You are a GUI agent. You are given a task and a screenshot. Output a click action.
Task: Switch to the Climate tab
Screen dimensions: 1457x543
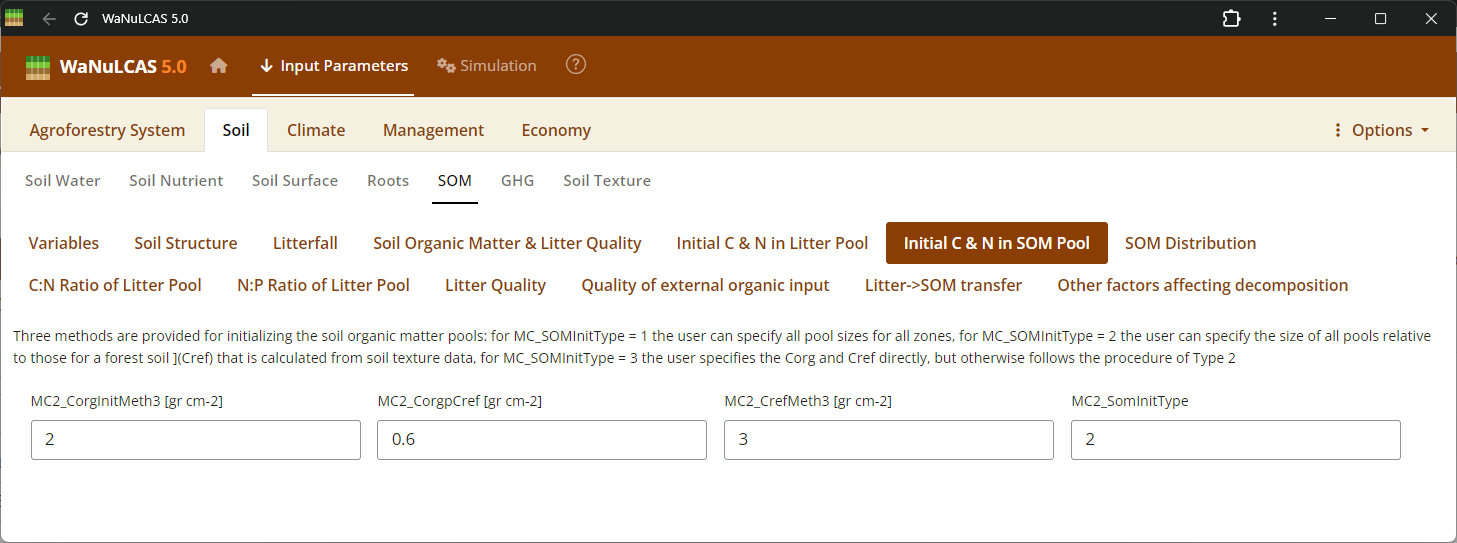pos(316,130)
